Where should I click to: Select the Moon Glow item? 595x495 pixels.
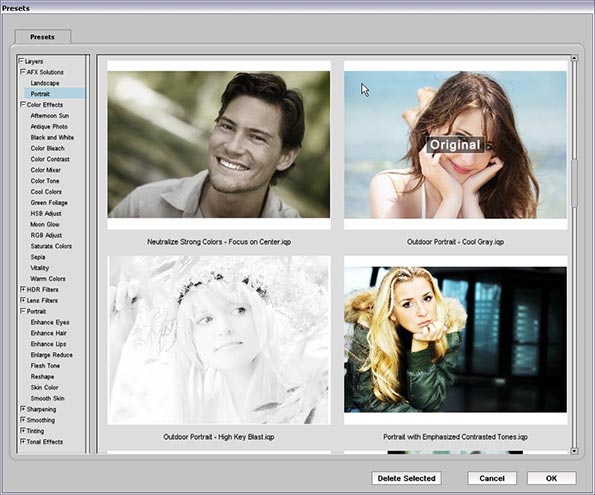pyautogui.click(x=45, y=224)
